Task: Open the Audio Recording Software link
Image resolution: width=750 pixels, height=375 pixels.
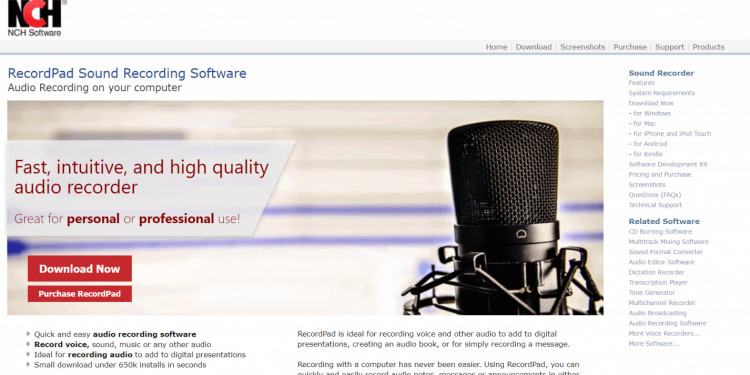Action: pyautogui.click(x=667, y=323)
